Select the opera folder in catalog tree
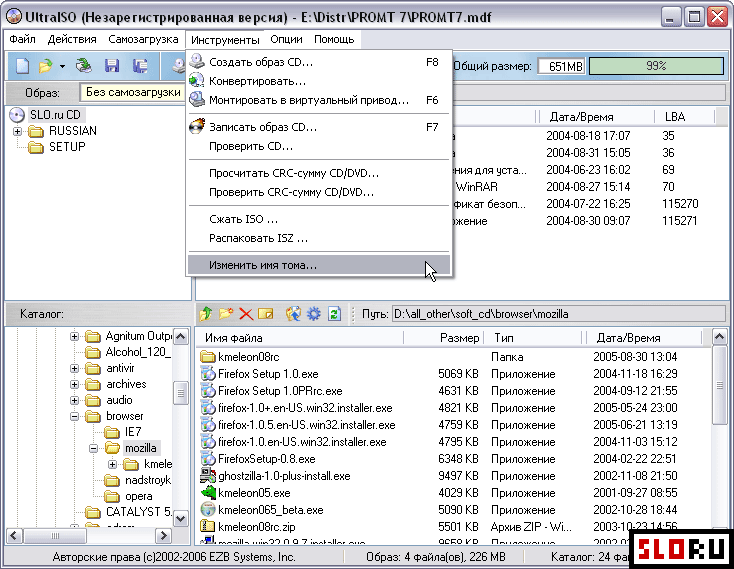 coord(128,496)
